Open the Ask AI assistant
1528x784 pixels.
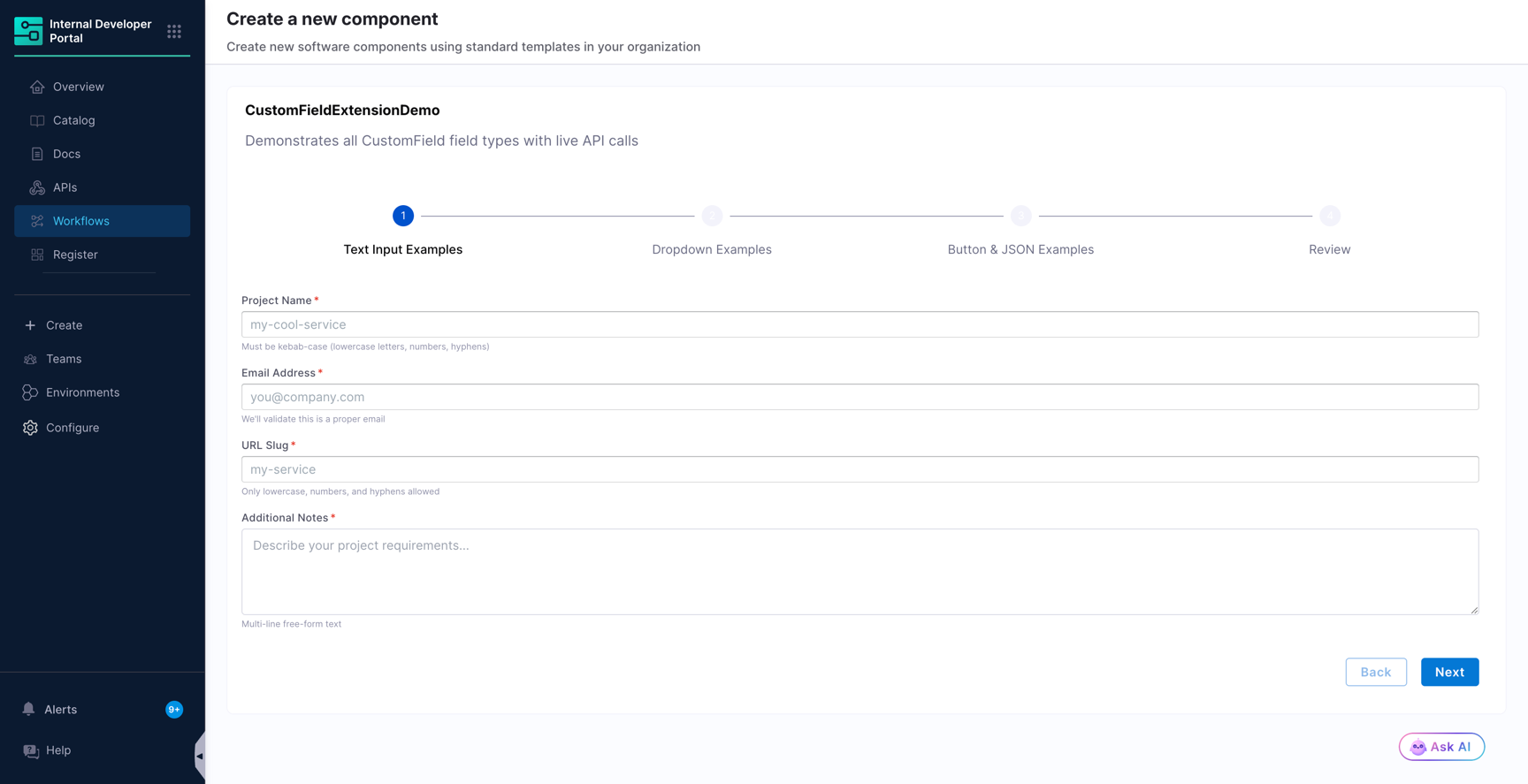[x=1441, y=747]
